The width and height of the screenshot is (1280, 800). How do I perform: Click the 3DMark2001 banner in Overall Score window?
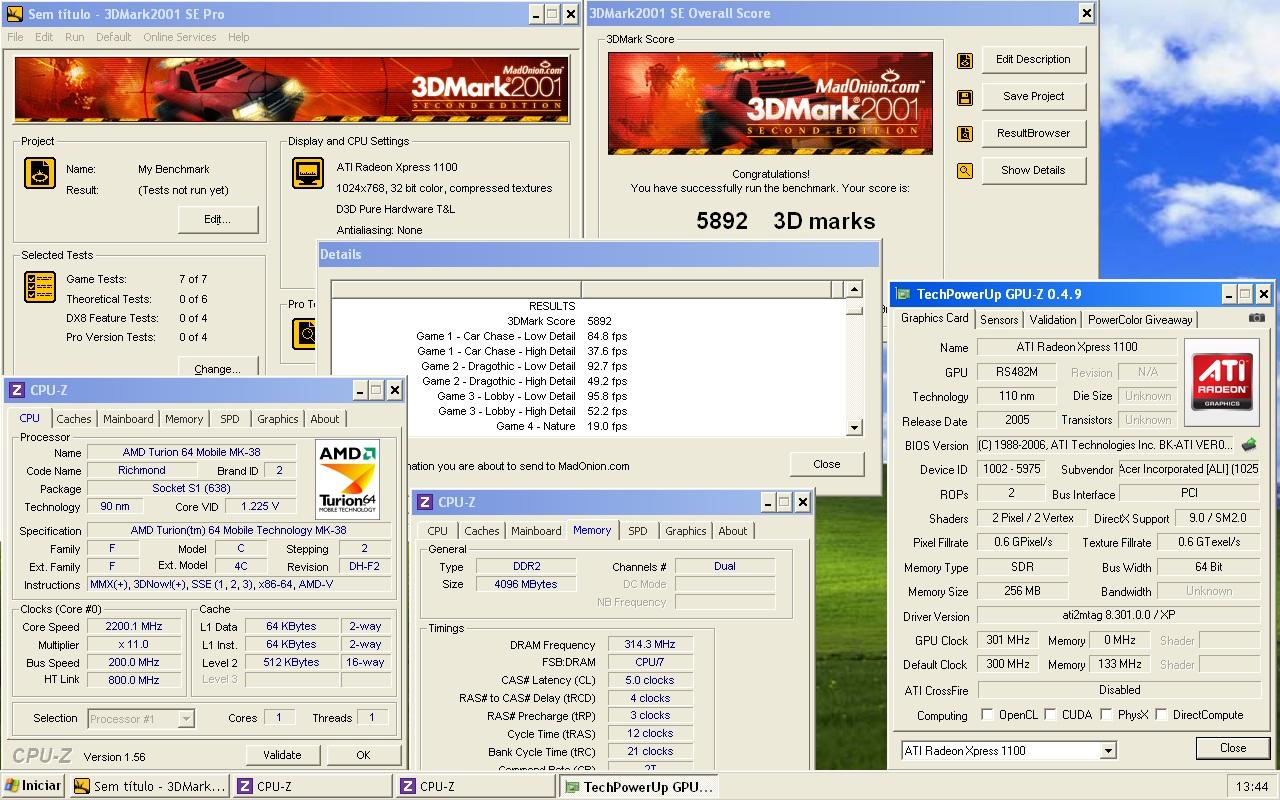point(770,103)
